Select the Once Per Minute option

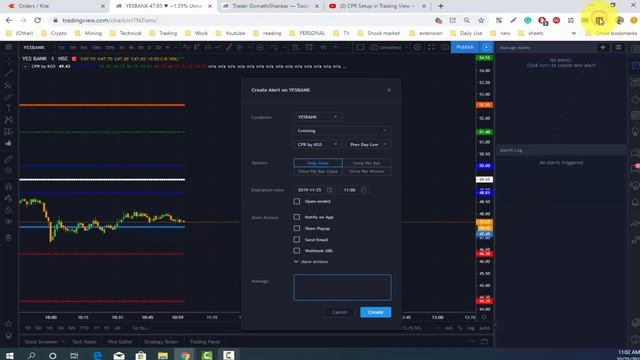coord(367,171)
